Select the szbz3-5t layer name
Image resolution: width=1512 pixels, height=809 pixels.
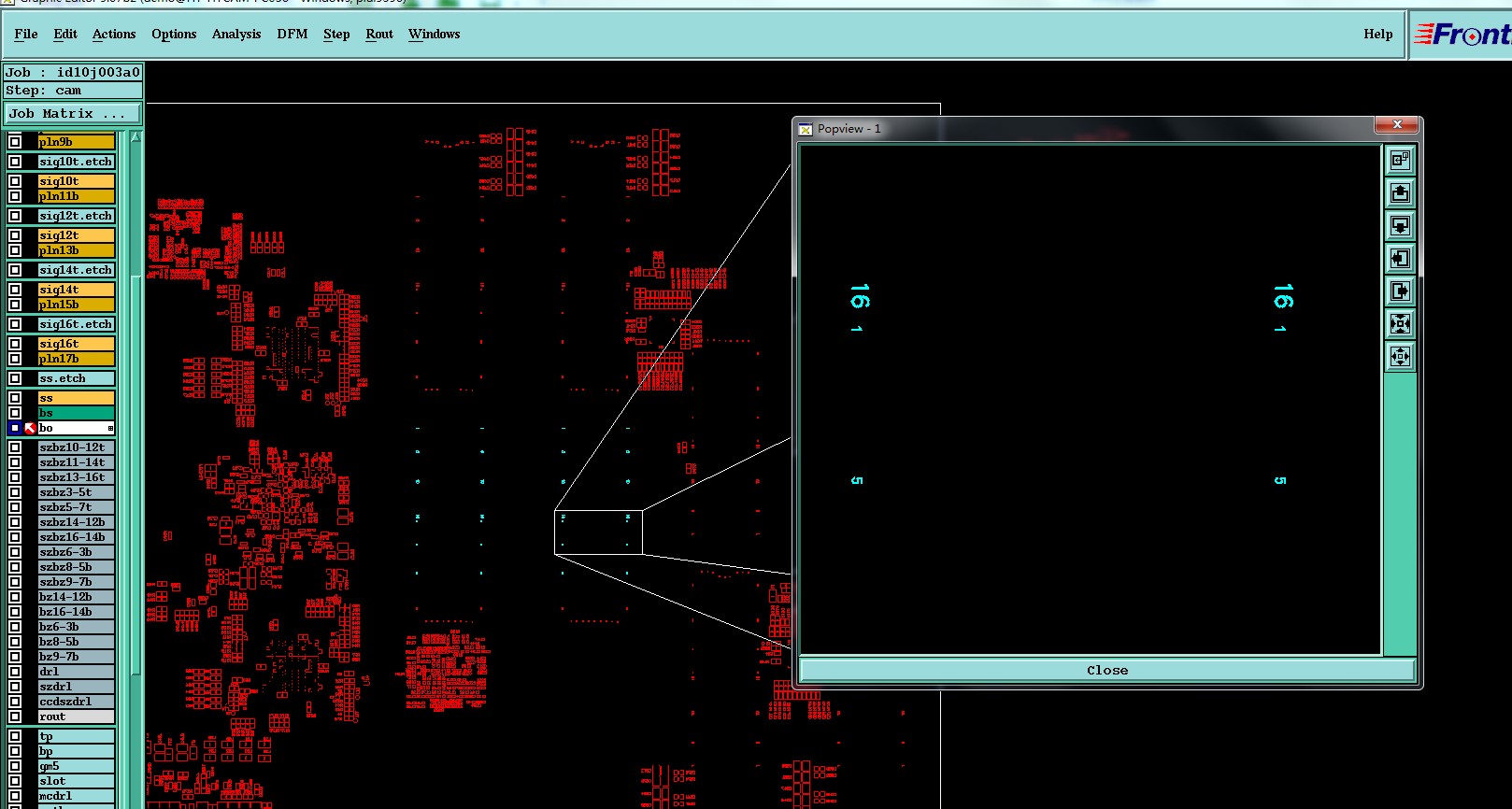click(x=77, y=492)
